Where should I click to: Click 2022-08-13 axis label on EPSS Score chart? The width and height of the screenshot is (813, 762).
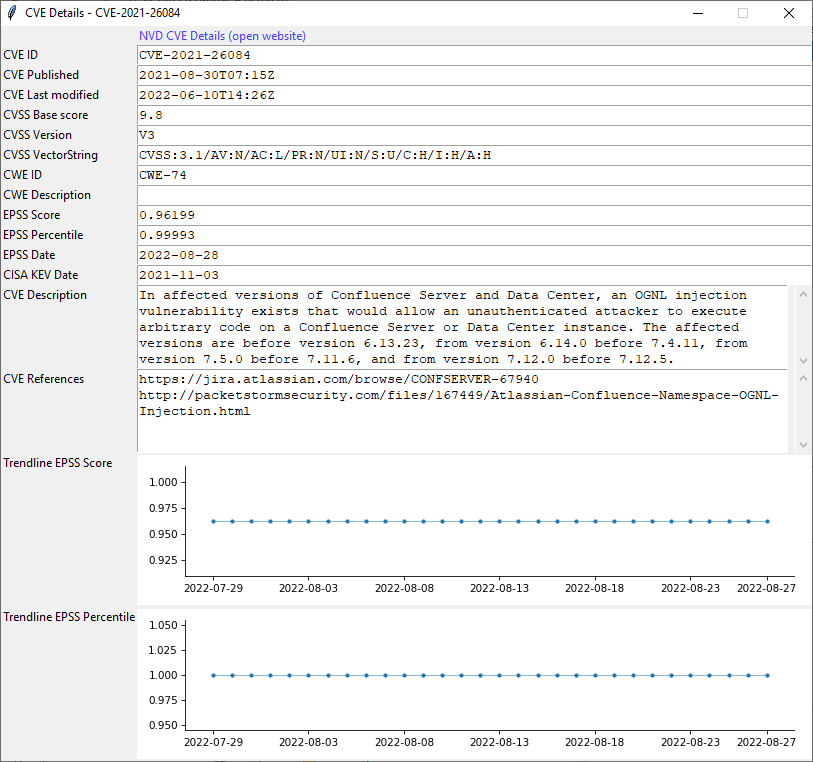pyautogui.click(x=499, y=588)
